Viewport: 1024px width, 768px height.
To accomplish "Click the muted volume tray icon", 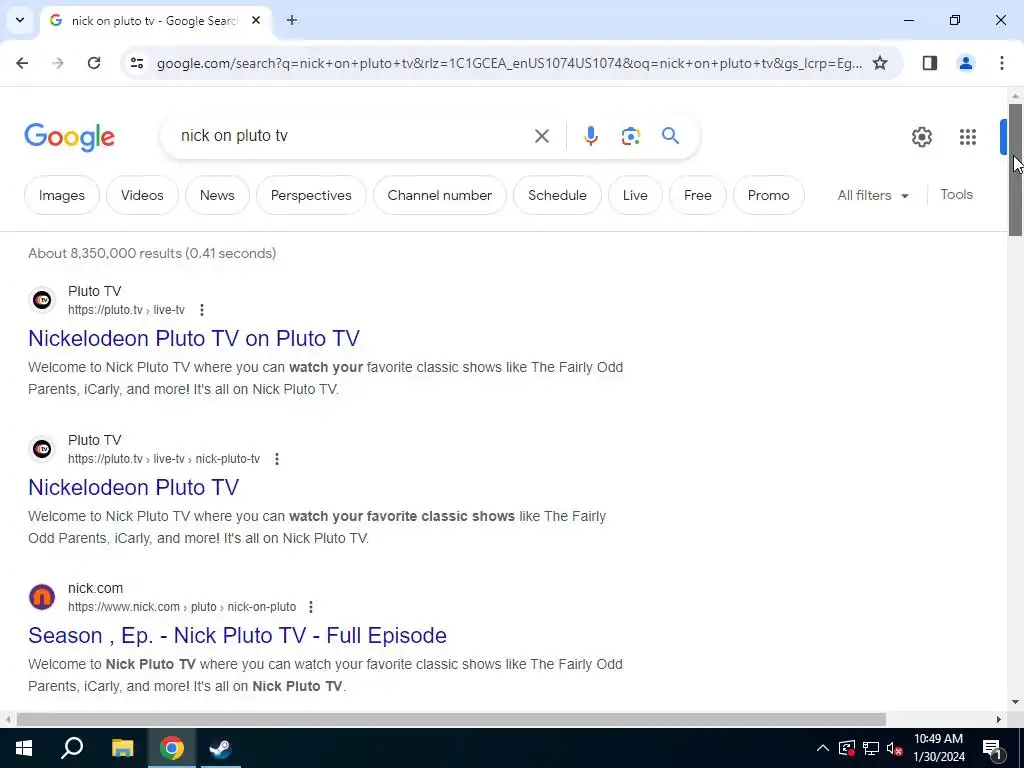I will click(894, 748).
